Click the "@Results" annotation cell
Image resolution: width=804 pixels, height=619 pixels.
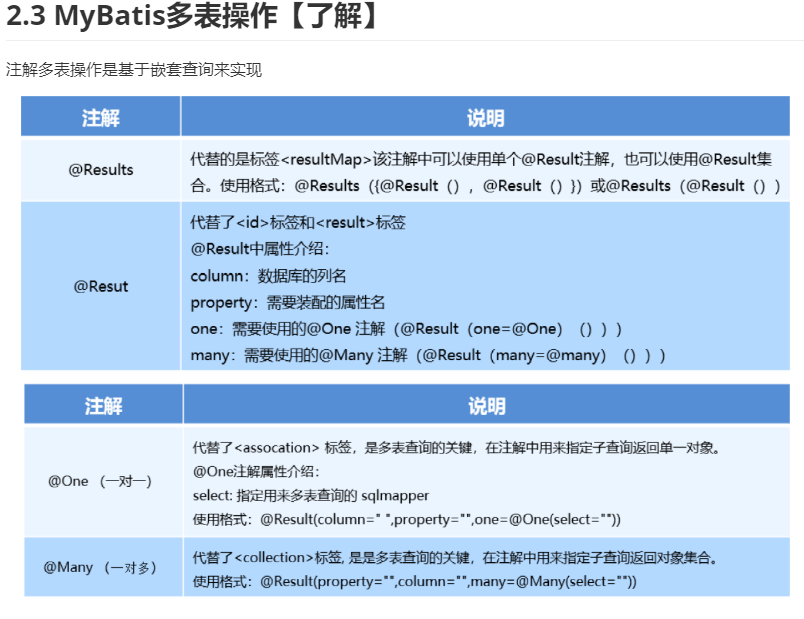click(100, 169)
